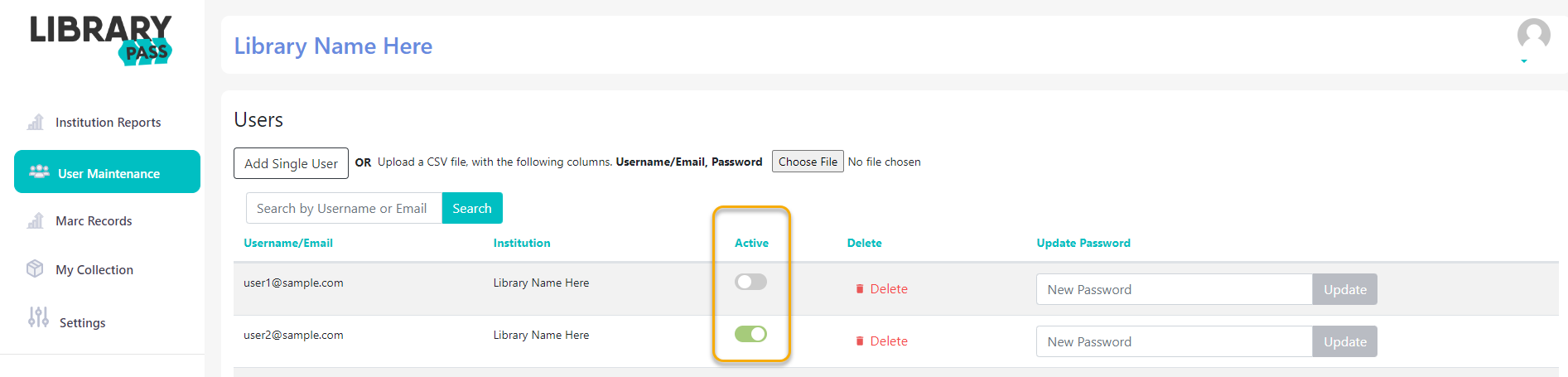1568x377 pixels.
Task: Expand the dropdown arrow under avatar
Action: tap(1523, 61)
